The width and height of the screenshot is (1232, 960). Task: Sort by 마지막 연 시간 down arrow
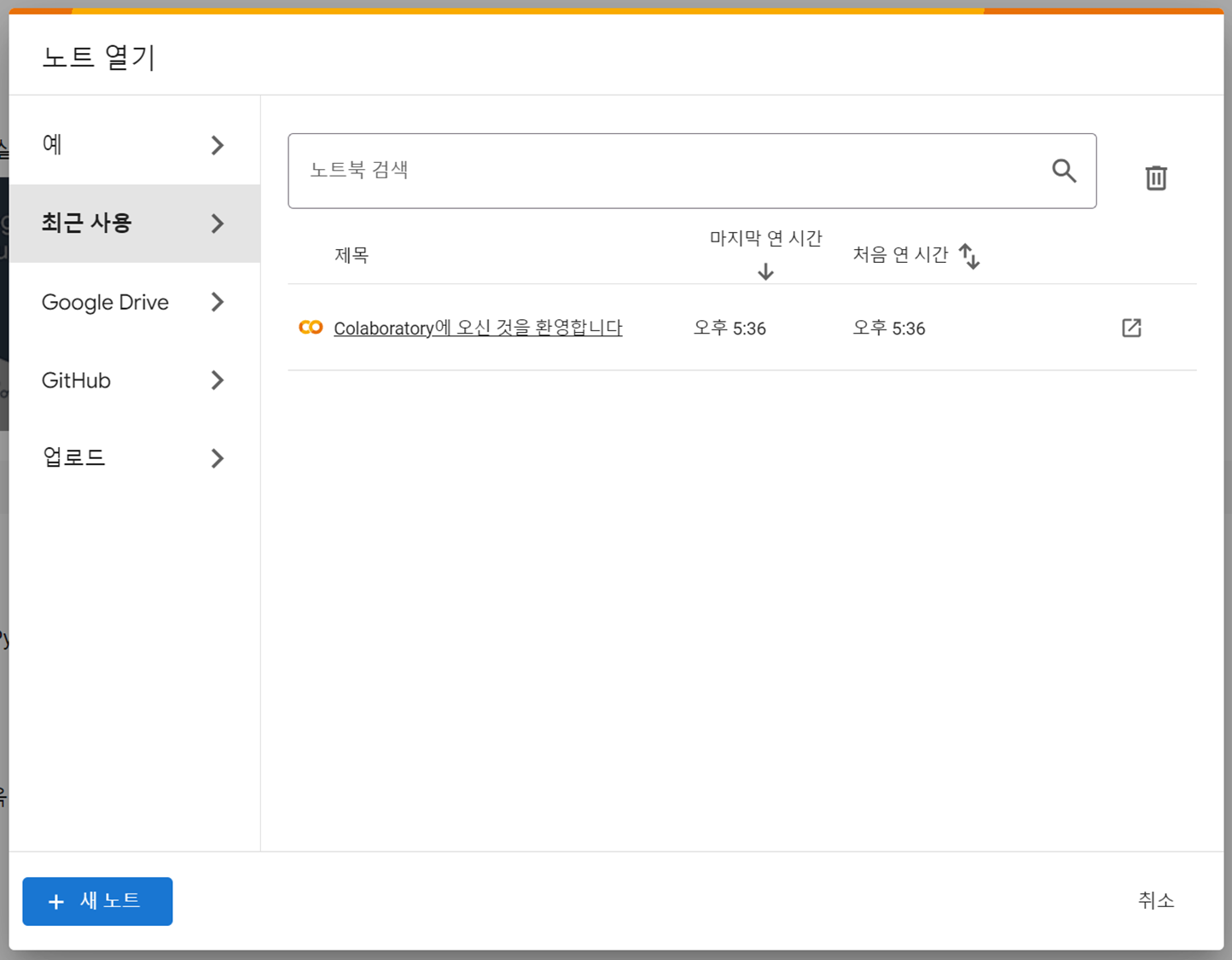pyautogui.click(x=765, y=271)
